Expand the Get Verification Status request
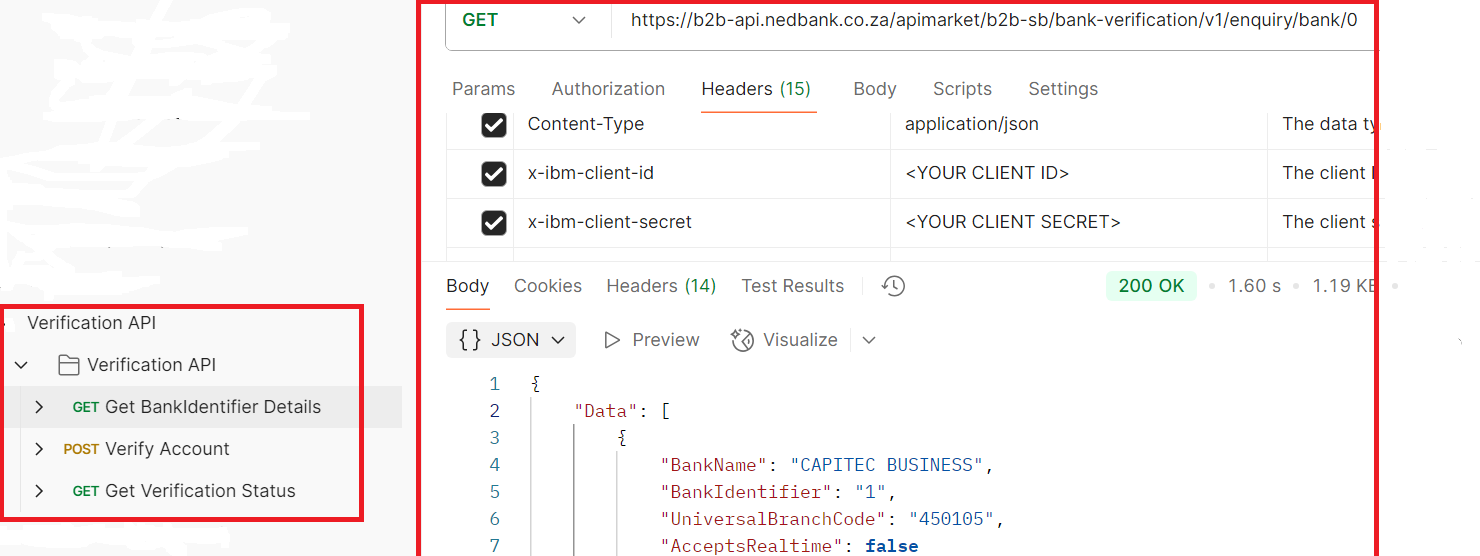Screen dimensions: 1480x556 39,491
